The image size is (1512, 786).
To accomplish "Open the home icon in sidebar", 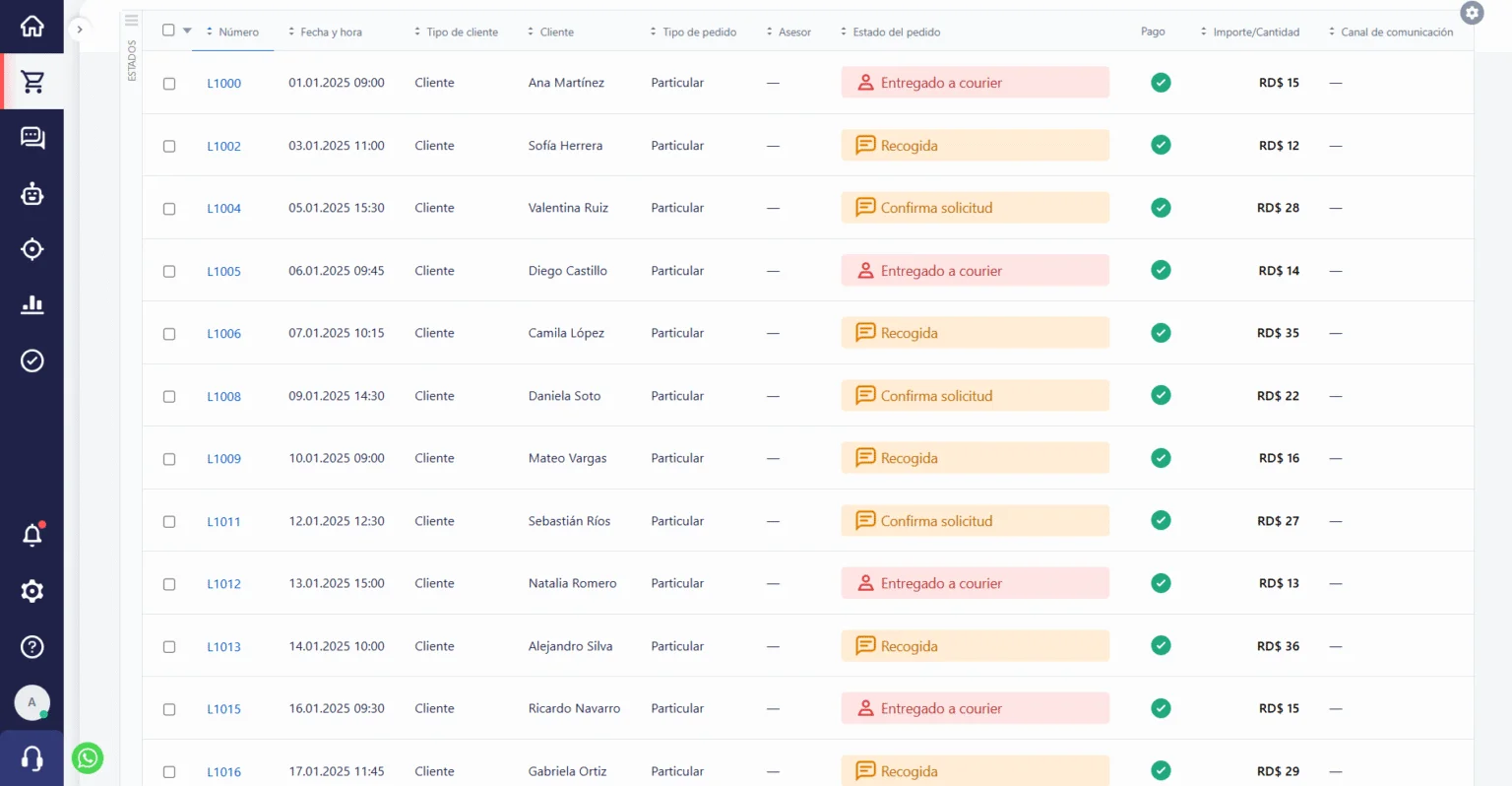I will tap(31, 27).
